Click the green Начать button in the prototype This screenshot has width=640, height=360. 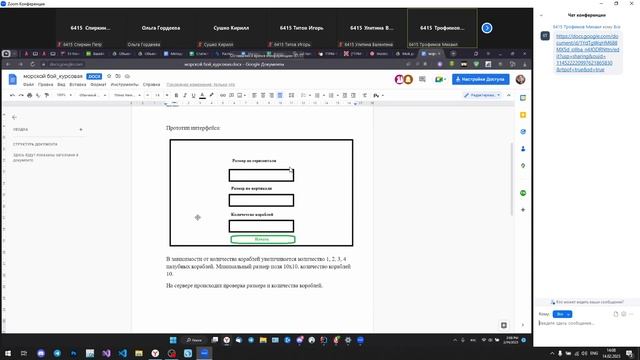pos(262,239)
